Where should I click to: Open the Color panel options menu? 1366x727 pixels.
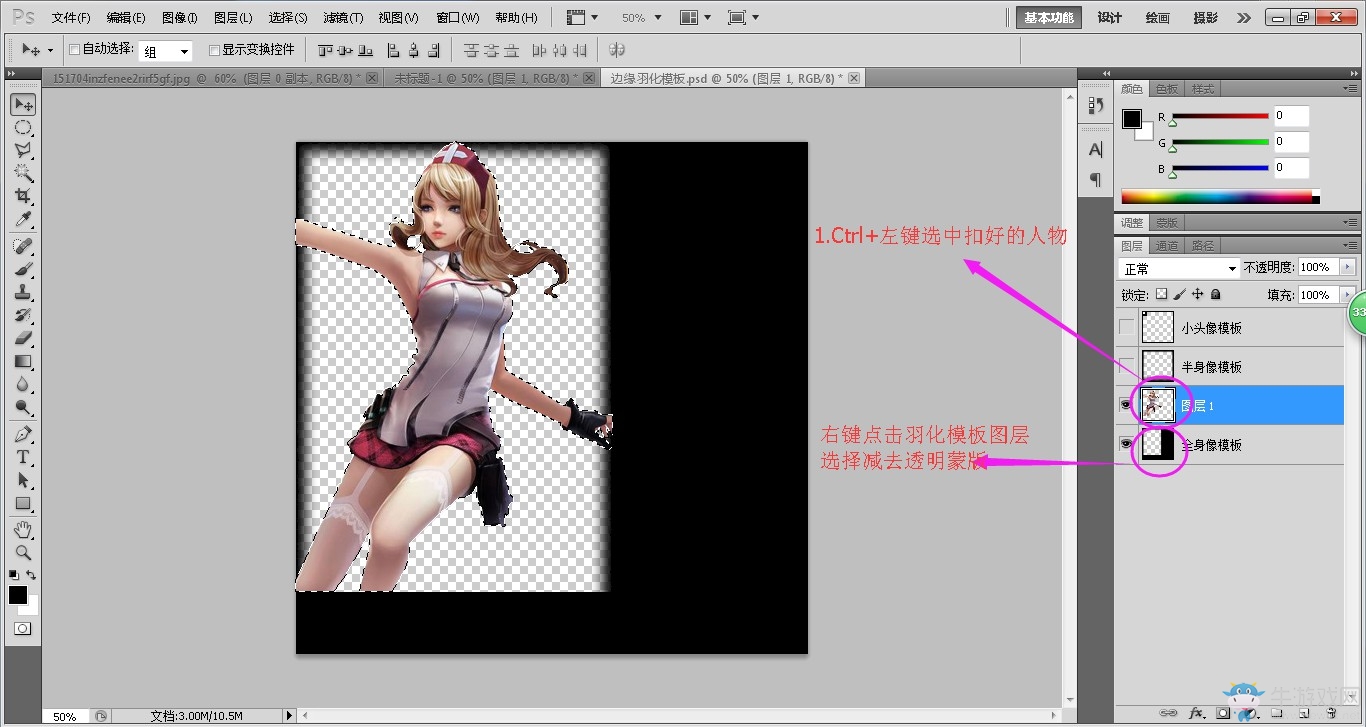click(1351, 88)
